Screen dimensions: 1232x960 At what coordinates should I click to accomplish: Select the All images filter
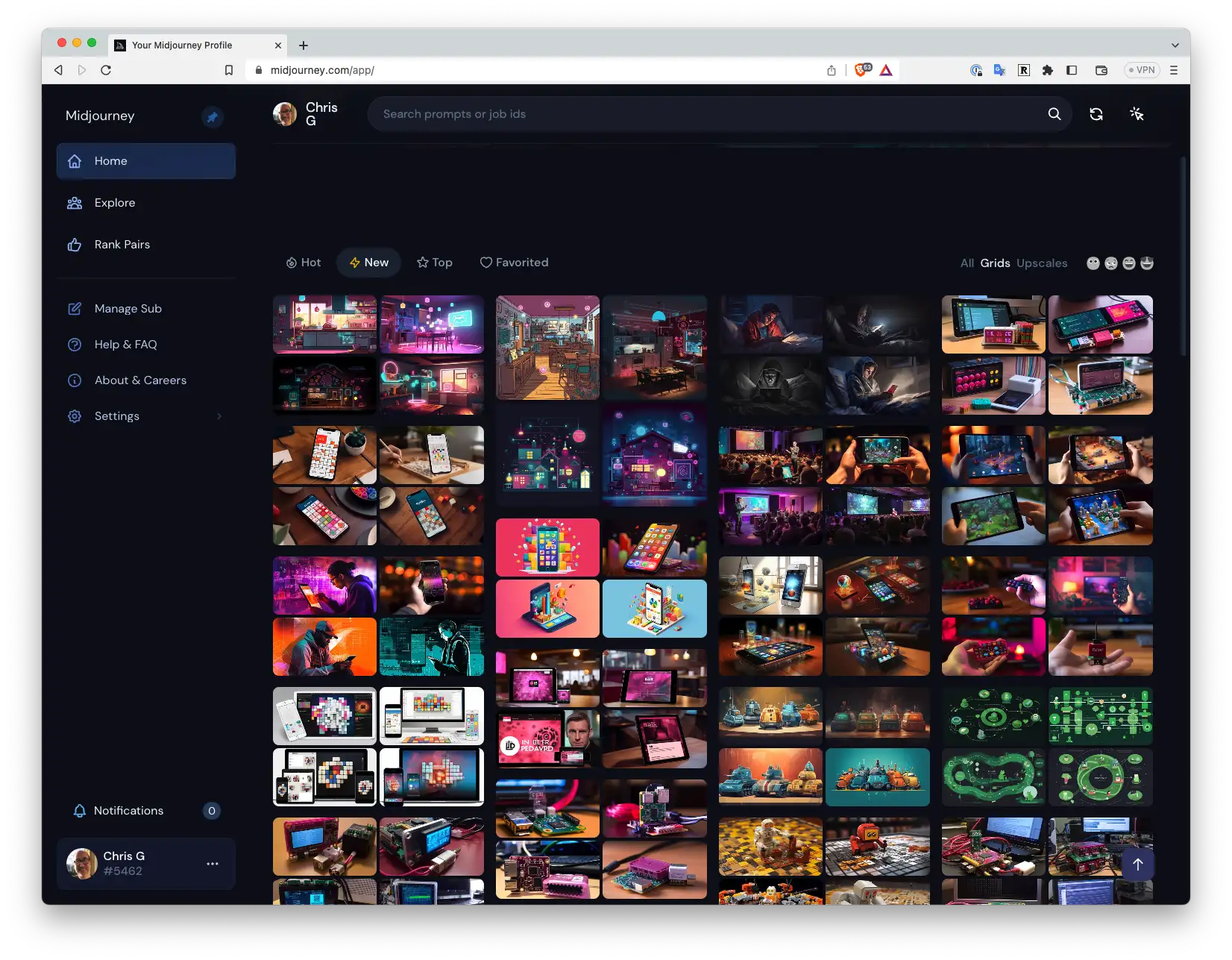click(967, 263)
